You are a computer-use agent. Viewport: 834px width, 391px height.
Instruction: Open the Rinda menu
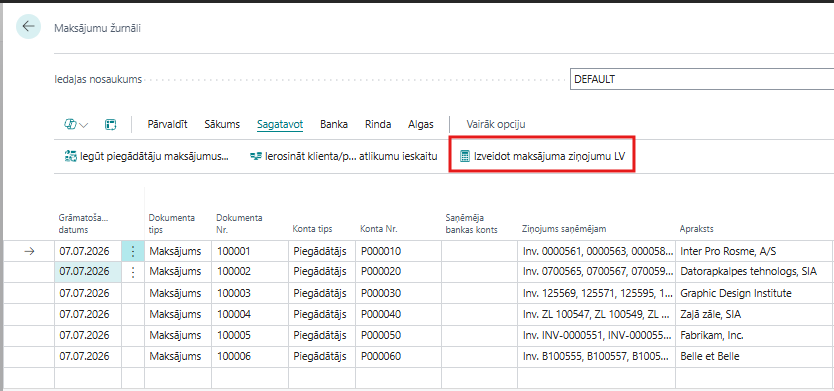(x=378, y=124)
